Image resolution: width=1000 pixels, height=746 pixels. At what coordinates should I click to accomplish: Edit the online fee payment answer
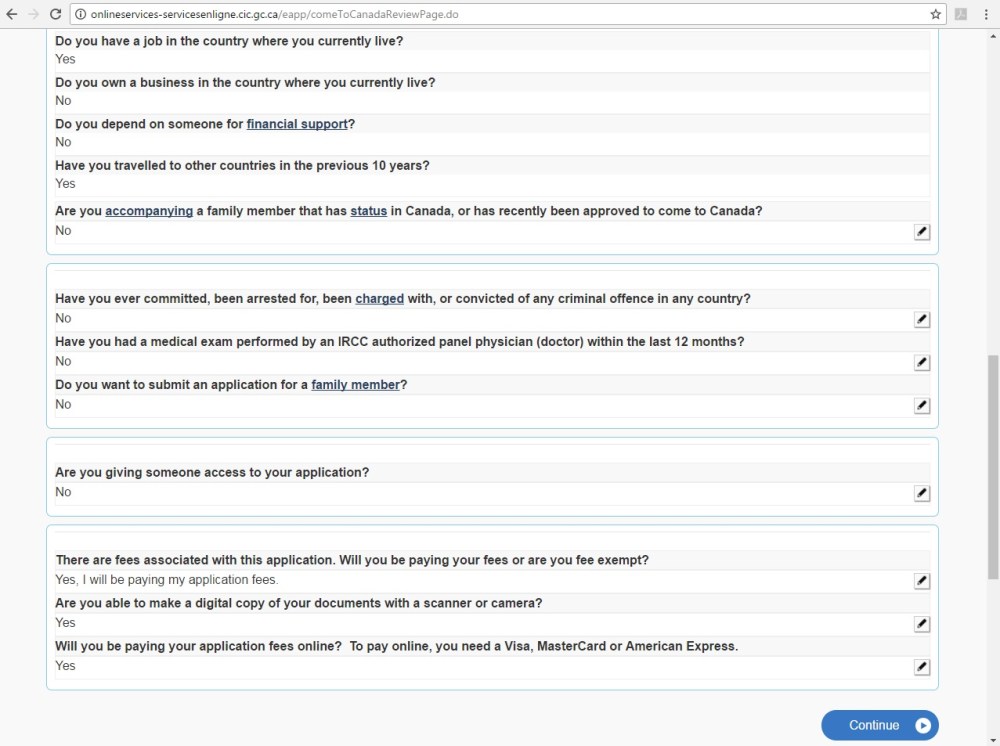click(922, 667)
